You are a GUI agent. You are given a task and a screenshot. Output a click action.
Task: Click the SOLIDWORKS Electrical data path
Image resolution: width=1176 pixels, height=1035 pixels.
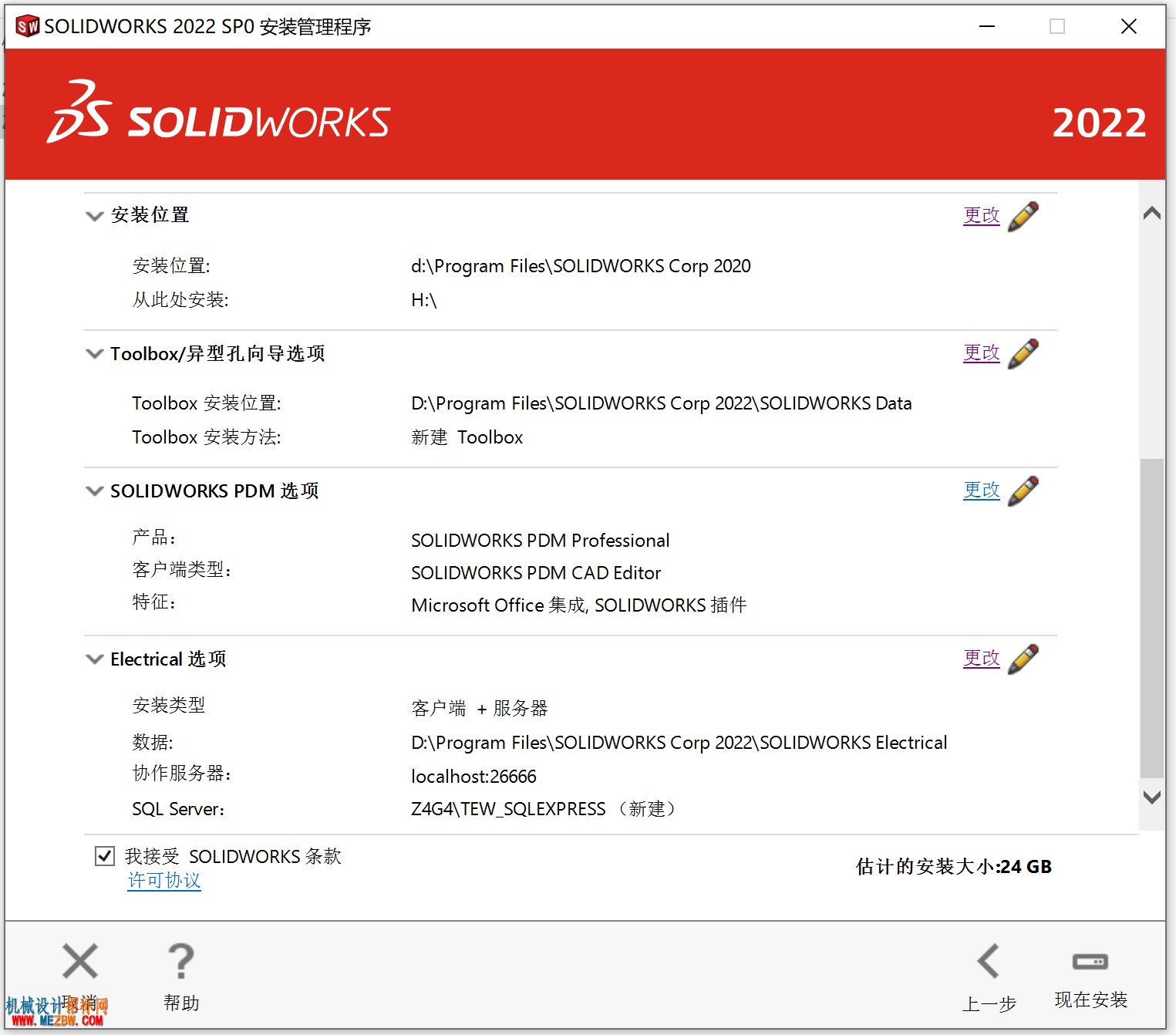point(679,743)
